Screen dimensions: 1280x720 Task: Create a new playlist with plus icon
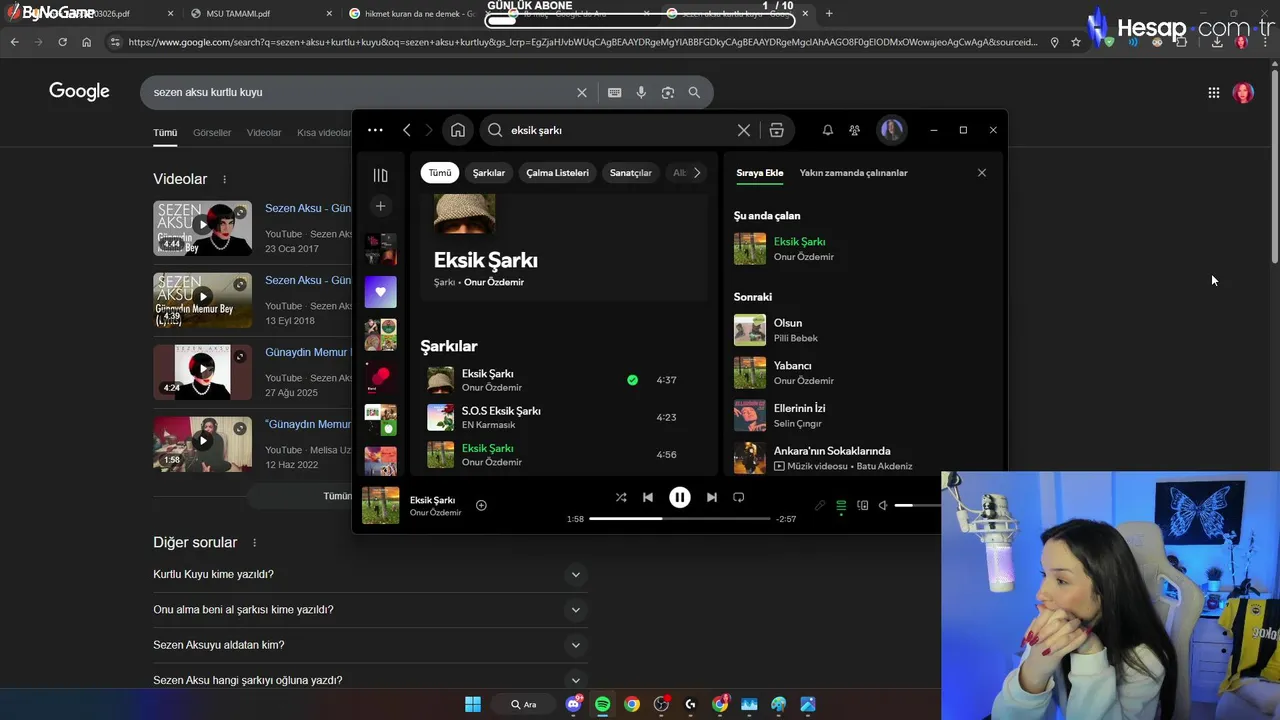click(380, 206)
